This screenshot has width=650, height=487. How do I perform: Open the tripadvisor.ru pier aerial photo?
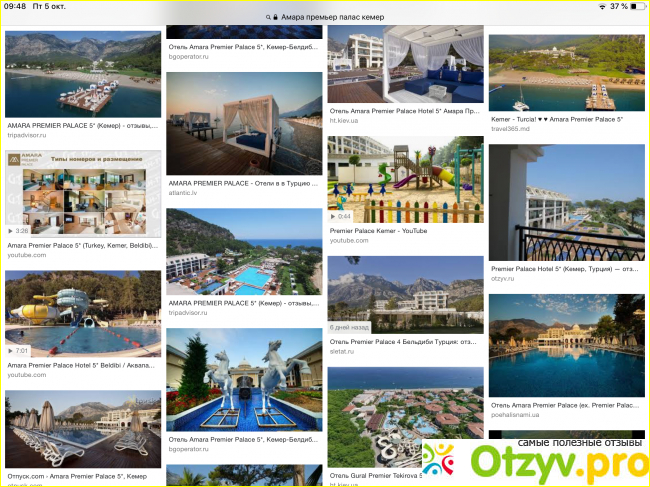pos(83,74)
